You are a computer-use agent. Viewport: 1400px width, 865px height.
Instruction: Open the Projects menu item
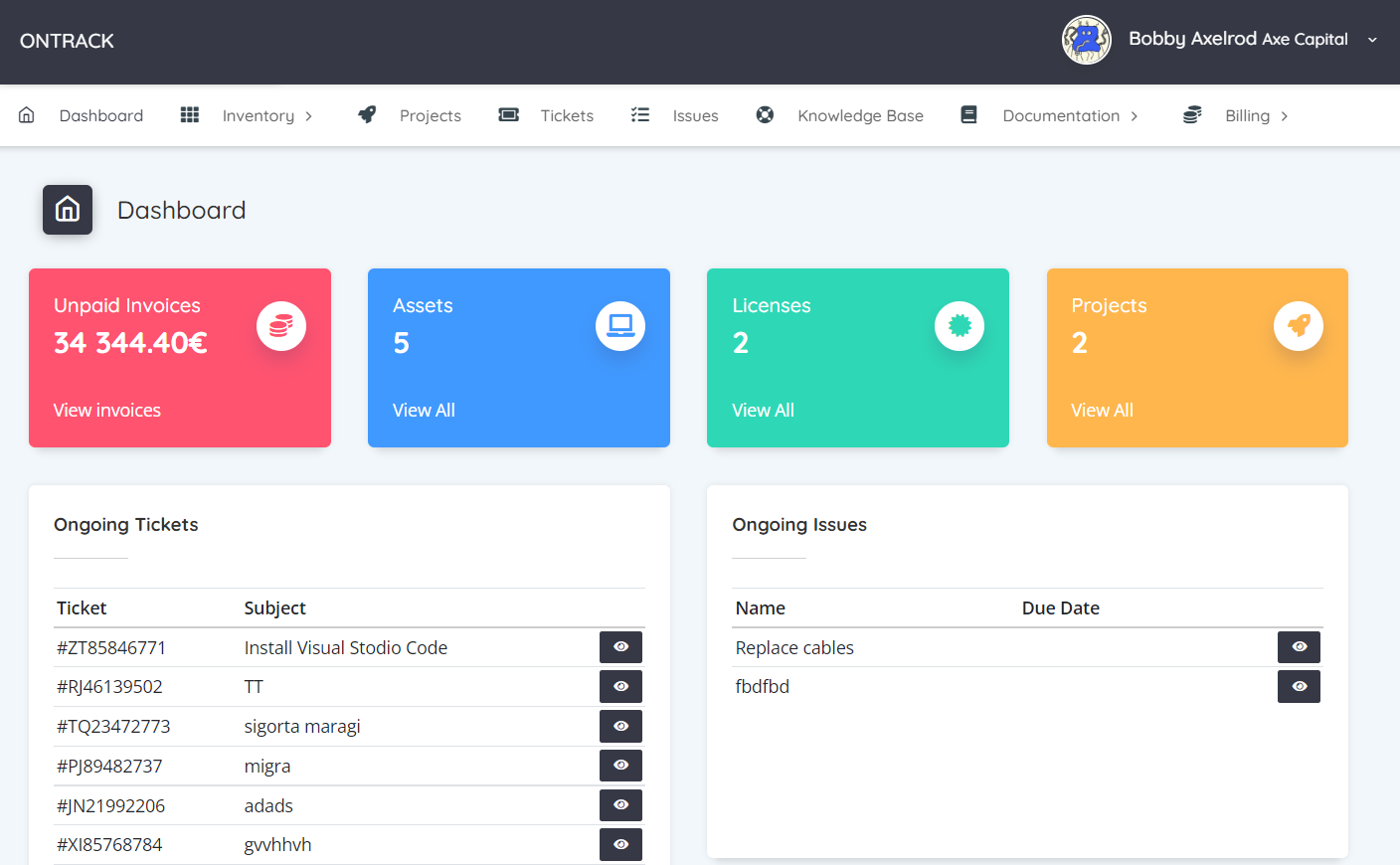[x=430, y=115]
